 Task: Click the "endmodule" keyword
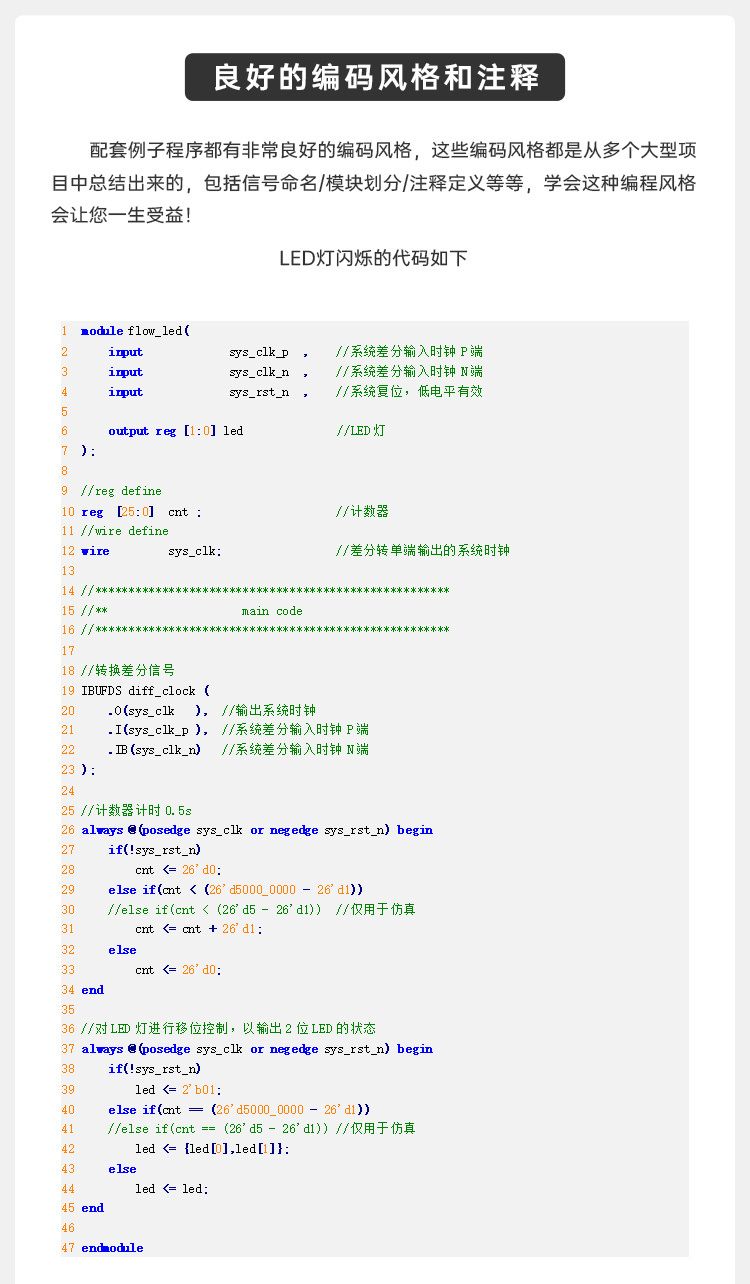[x=112, y=1248]
